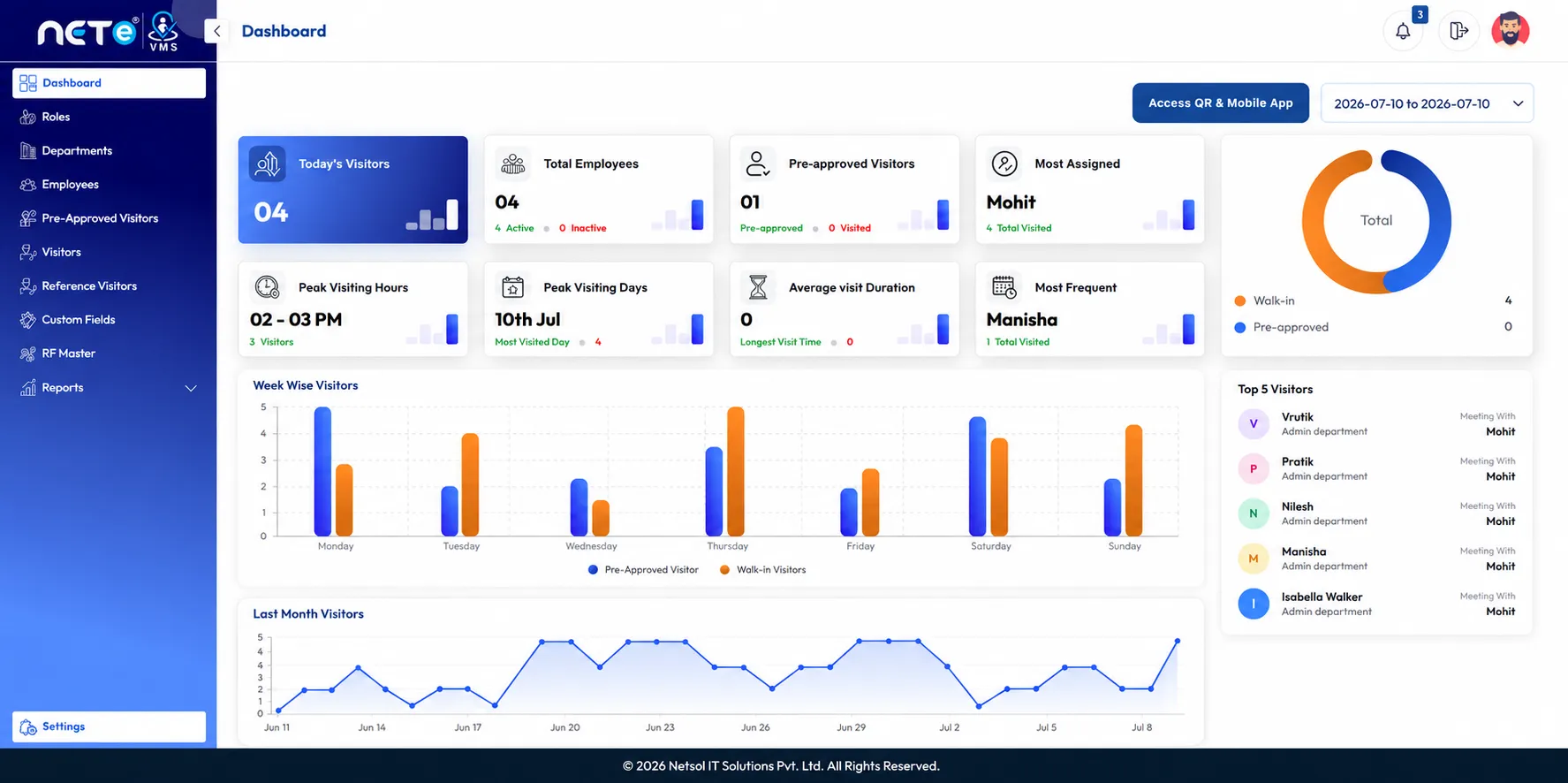Click the Peak Visiting Days calendar icon
The width and height of the screenshot is (1568, 783).
point(512,287)
